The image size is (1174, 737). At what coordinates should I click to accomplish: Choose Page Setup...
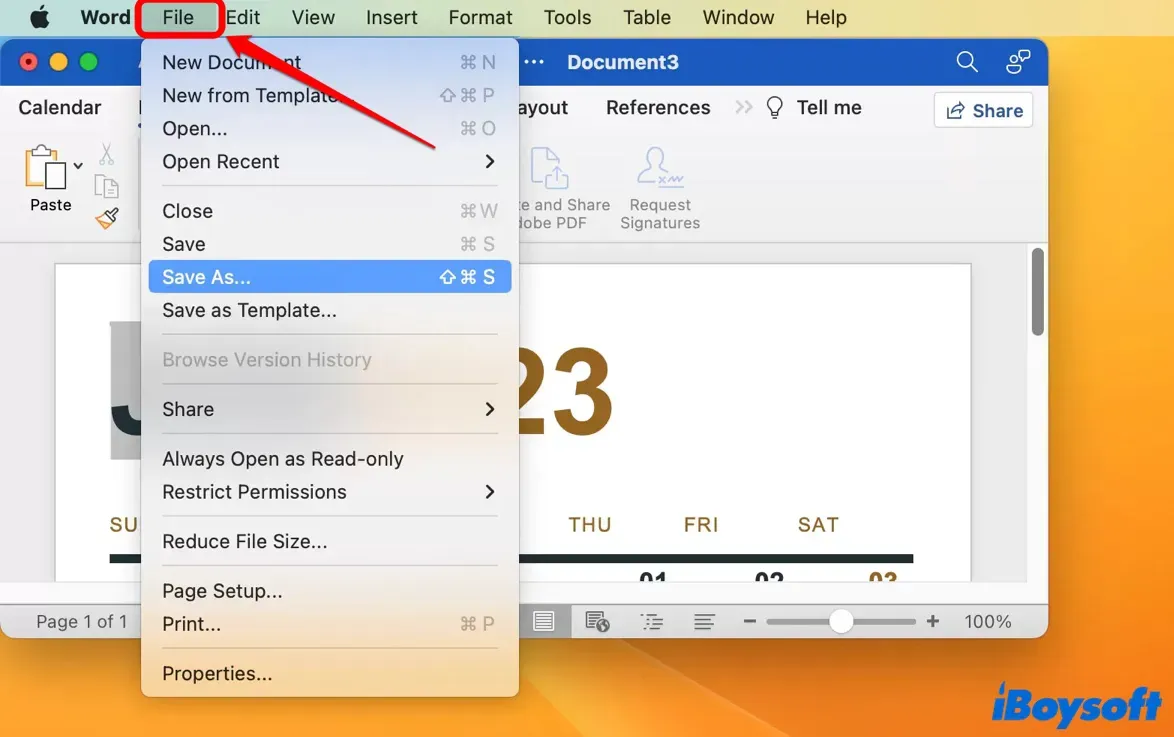tap(329, 591)
